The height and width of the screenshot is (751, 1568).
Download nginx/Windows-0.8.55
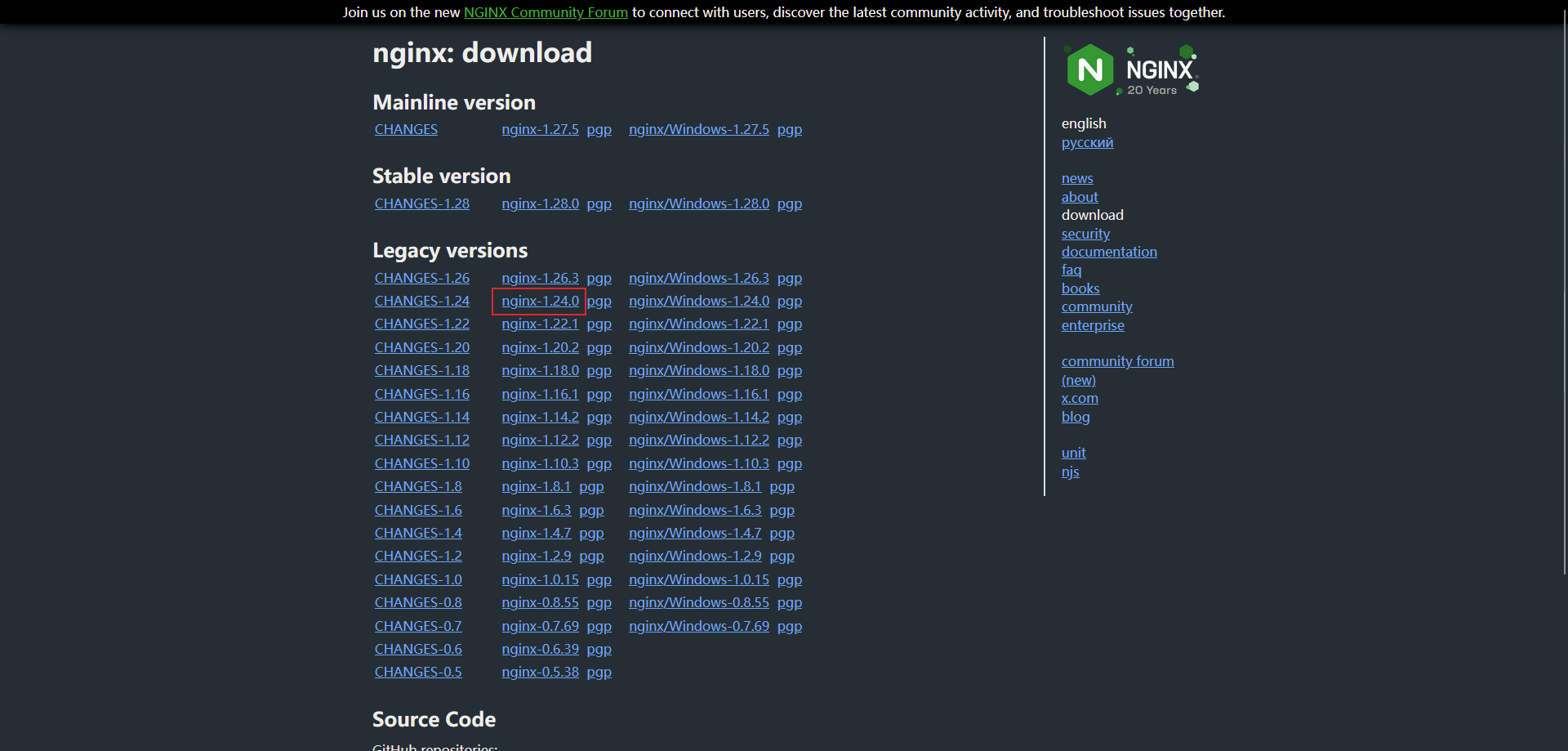(x=699, y=602)
